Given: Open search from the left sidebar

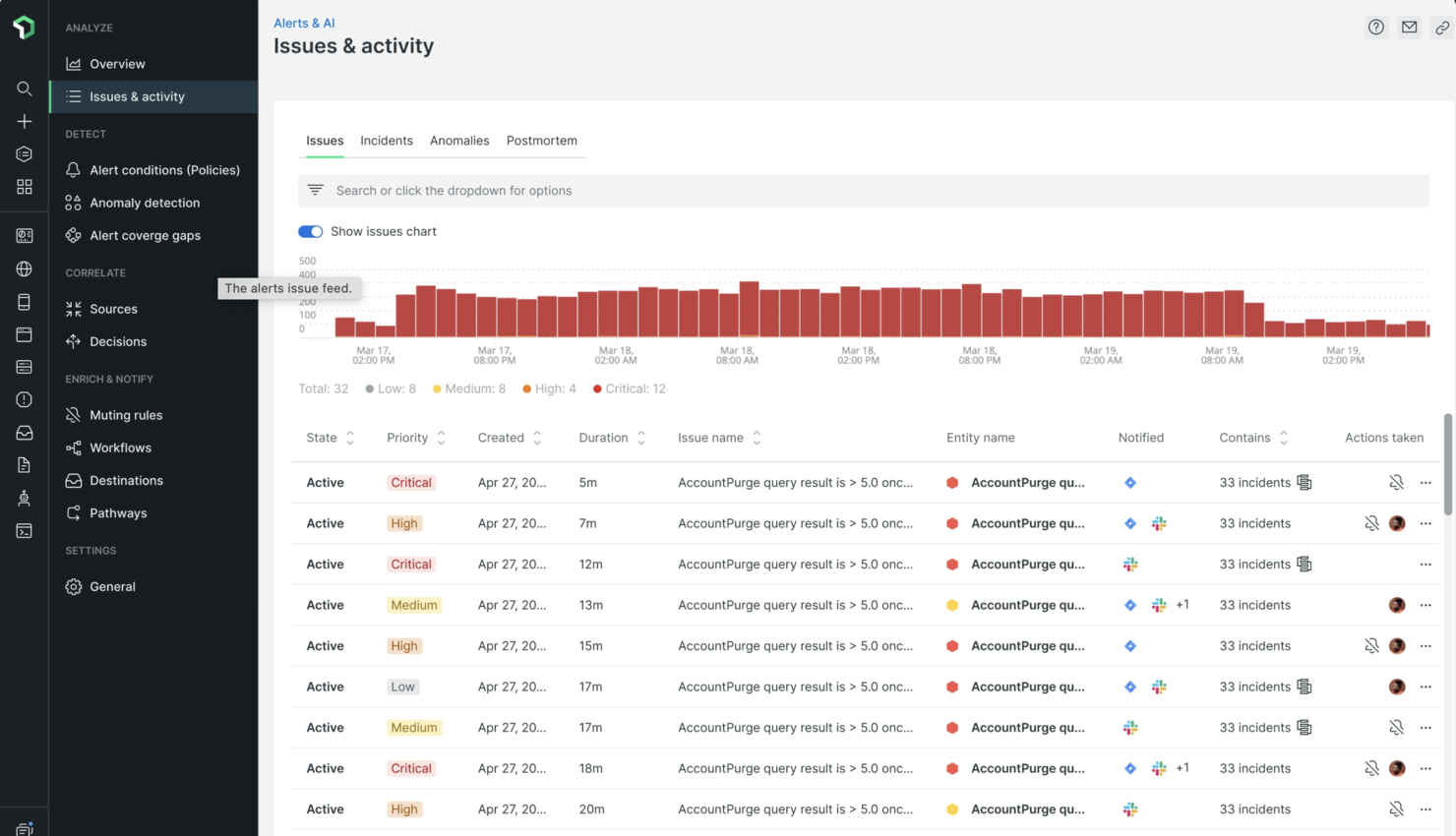Looking at the screenshot, I should click(24, 89).
